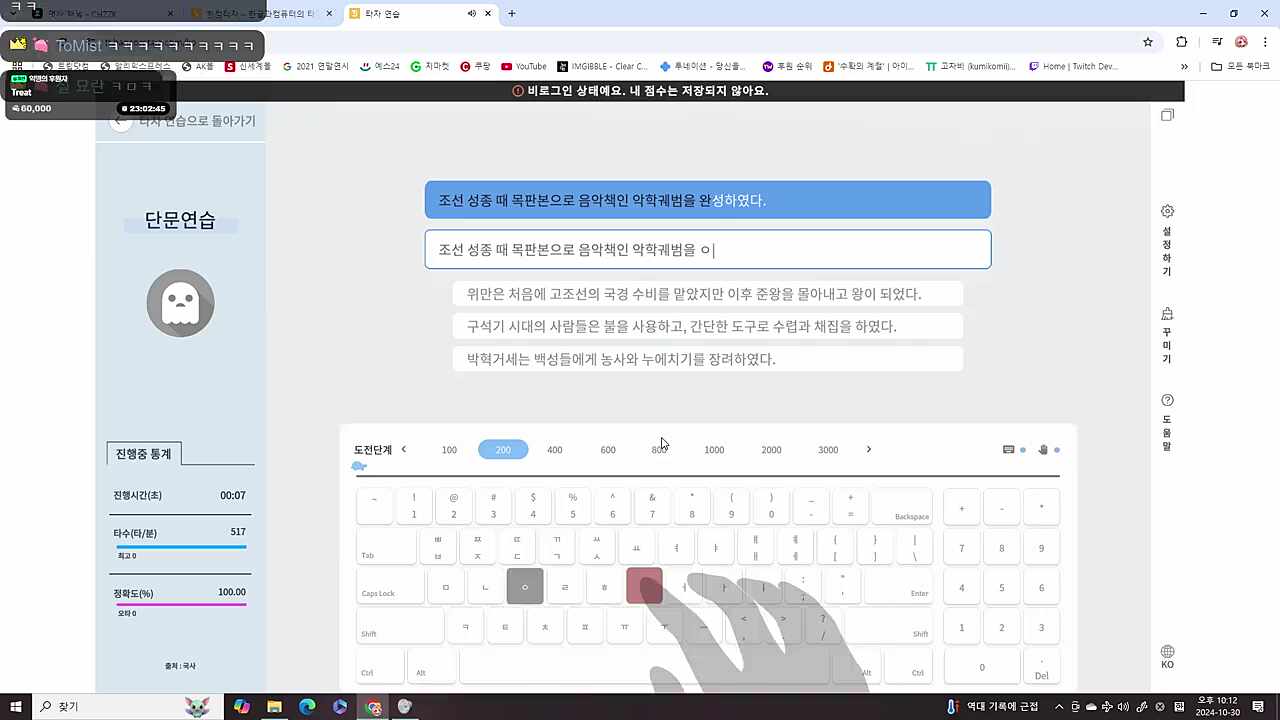Screen dimensions: 1280x720
Task: Select challenge level 100
Action: click(449, 450)
